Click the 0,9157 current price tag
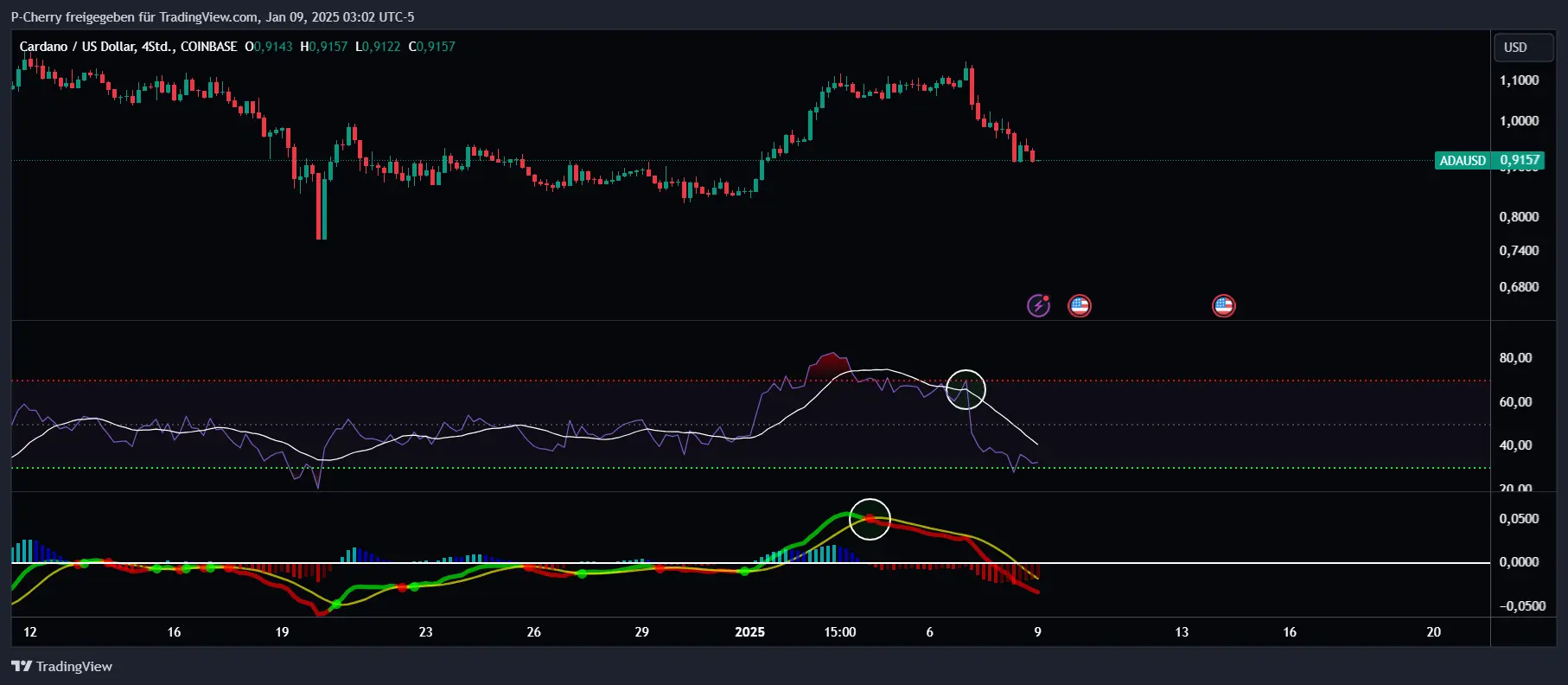1568x685 pixels. [1520, 160]
